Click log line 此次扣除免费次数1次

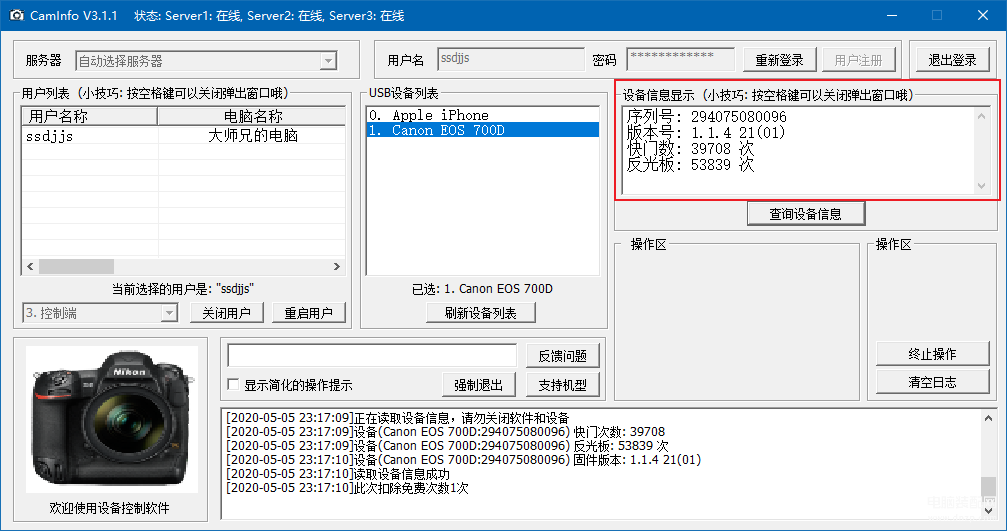pos(347,489)
